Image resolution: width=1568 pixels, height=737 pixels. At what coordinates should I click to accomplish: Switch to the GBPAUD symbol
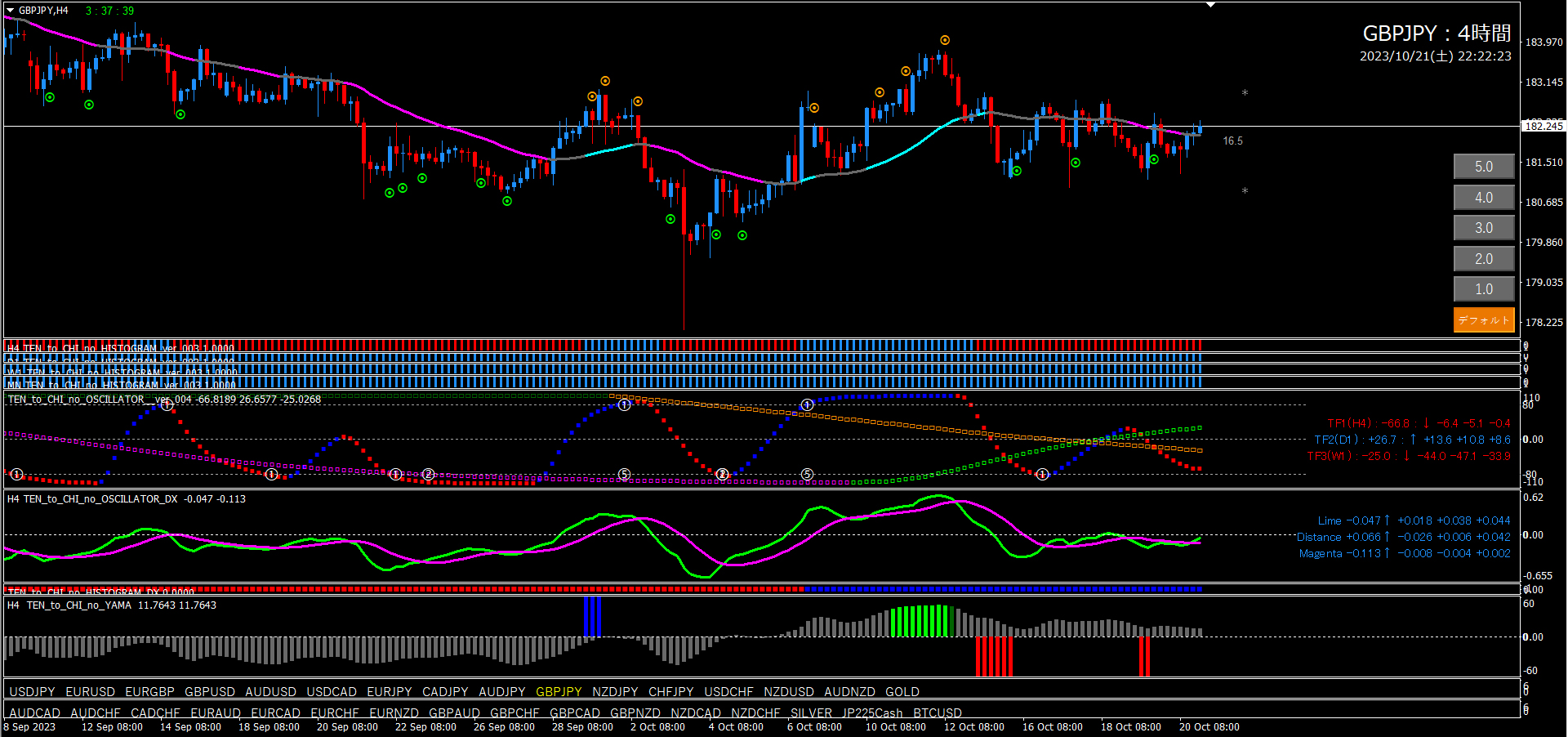(x=455, y=713)
